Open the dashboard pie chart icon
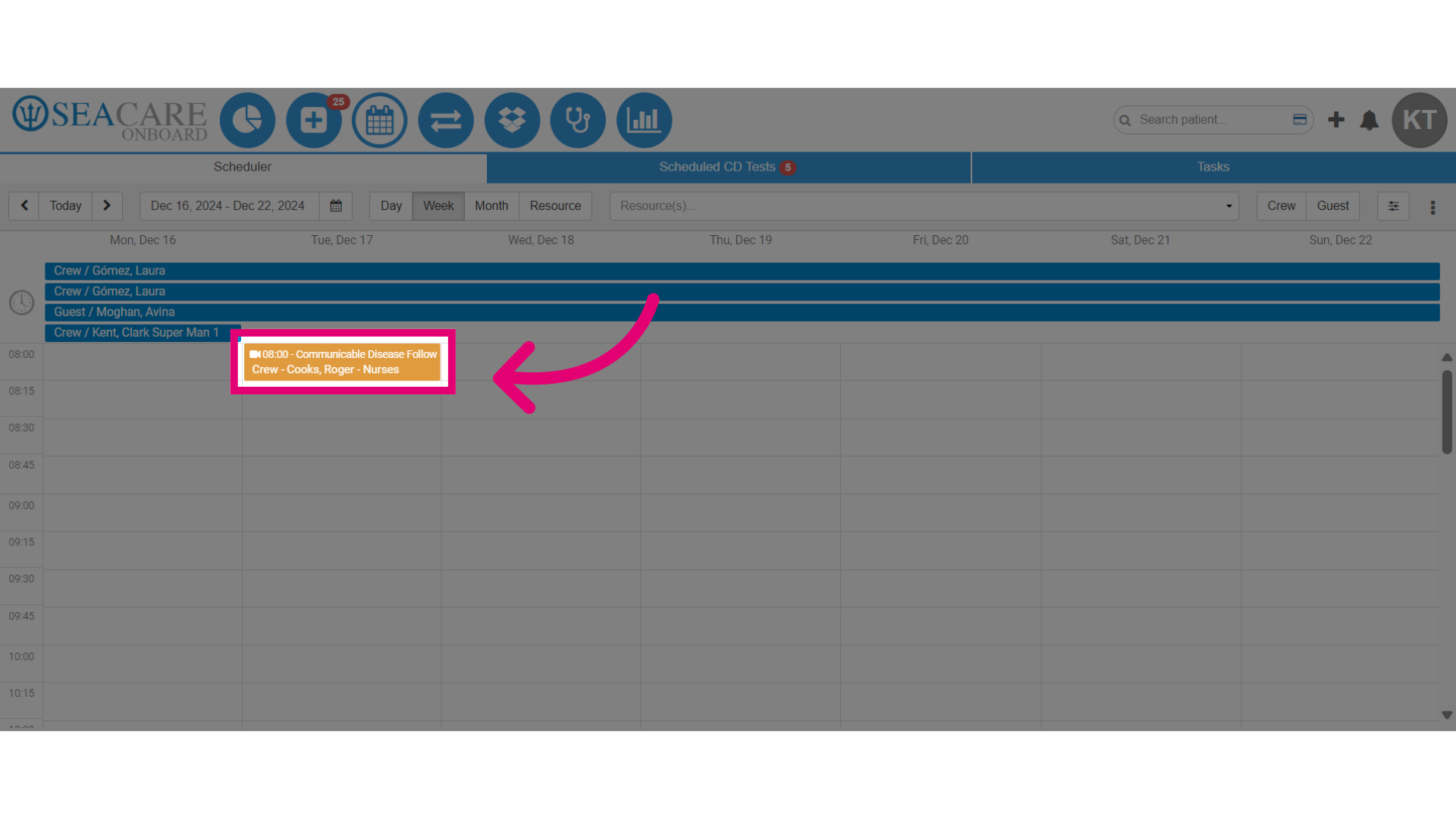 coord(247,120)
